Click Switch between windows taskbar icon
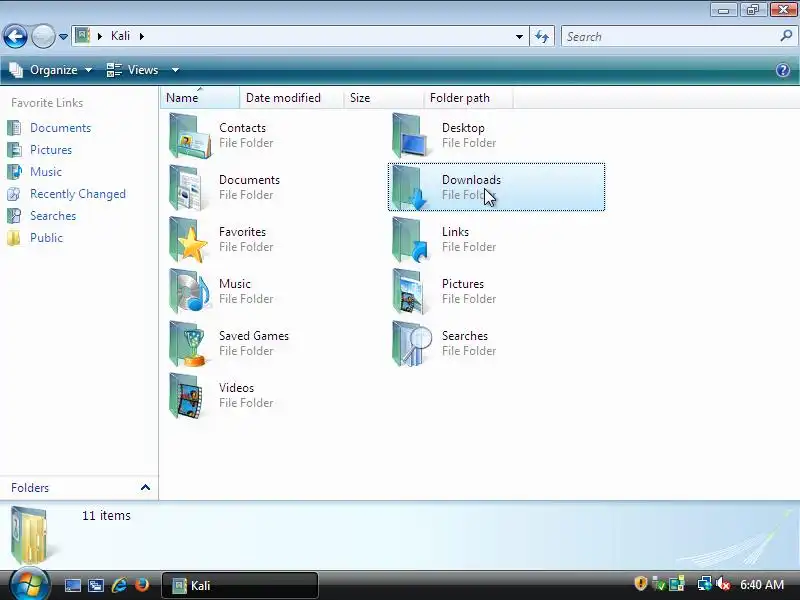This screenshot has height=600, width=800. [x=96, y=585]
